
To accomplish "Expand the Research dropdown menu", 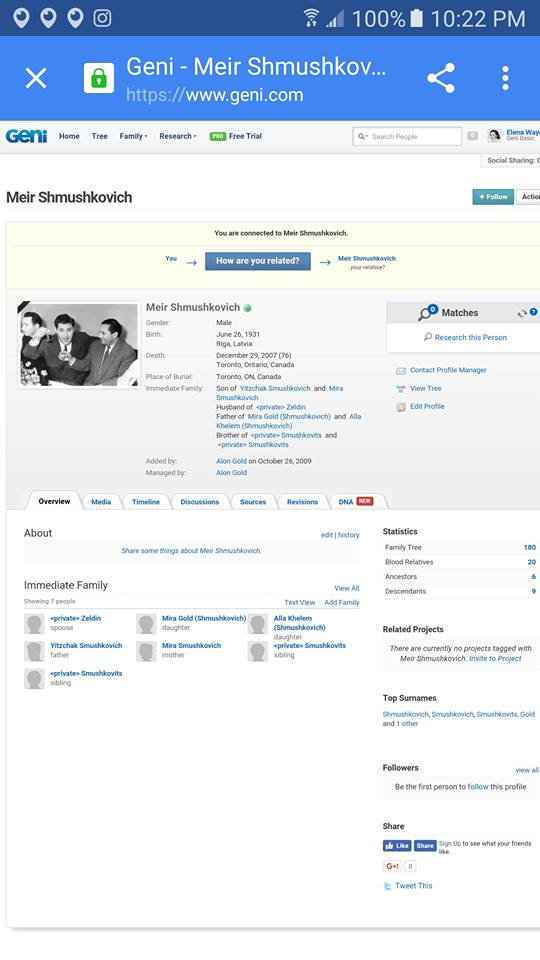I will 178,136.
